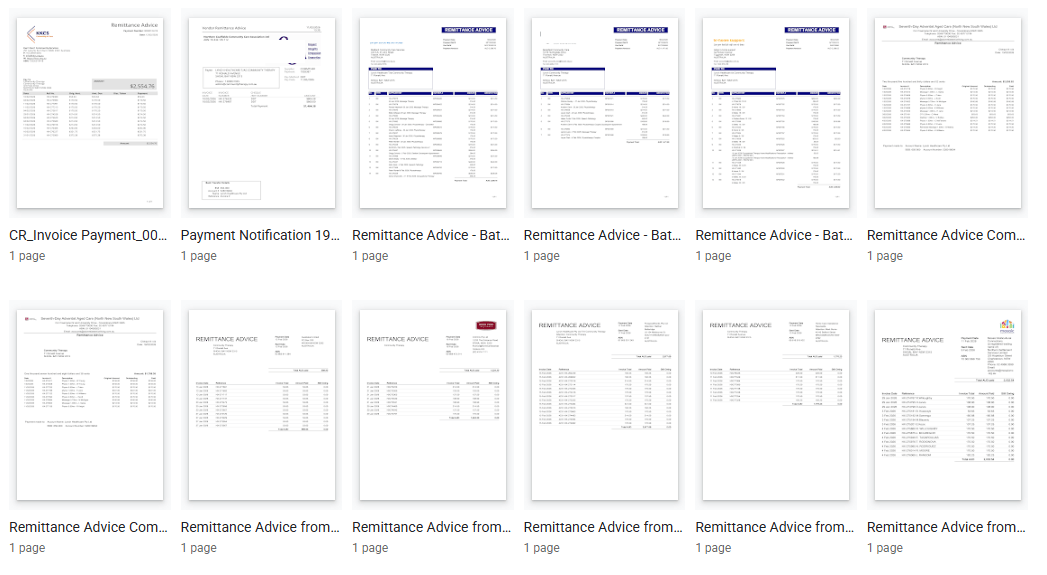Click file name under the dark red logo thumbnail
The image size is (1047, 575).
click(432, 527)
